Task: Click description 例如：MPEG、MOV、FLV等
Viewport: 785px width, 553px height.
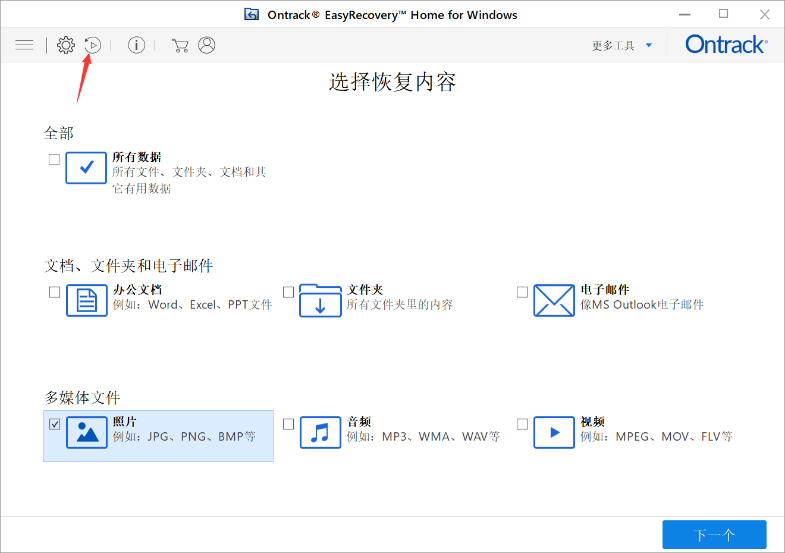Action: [x=656, y=437]
